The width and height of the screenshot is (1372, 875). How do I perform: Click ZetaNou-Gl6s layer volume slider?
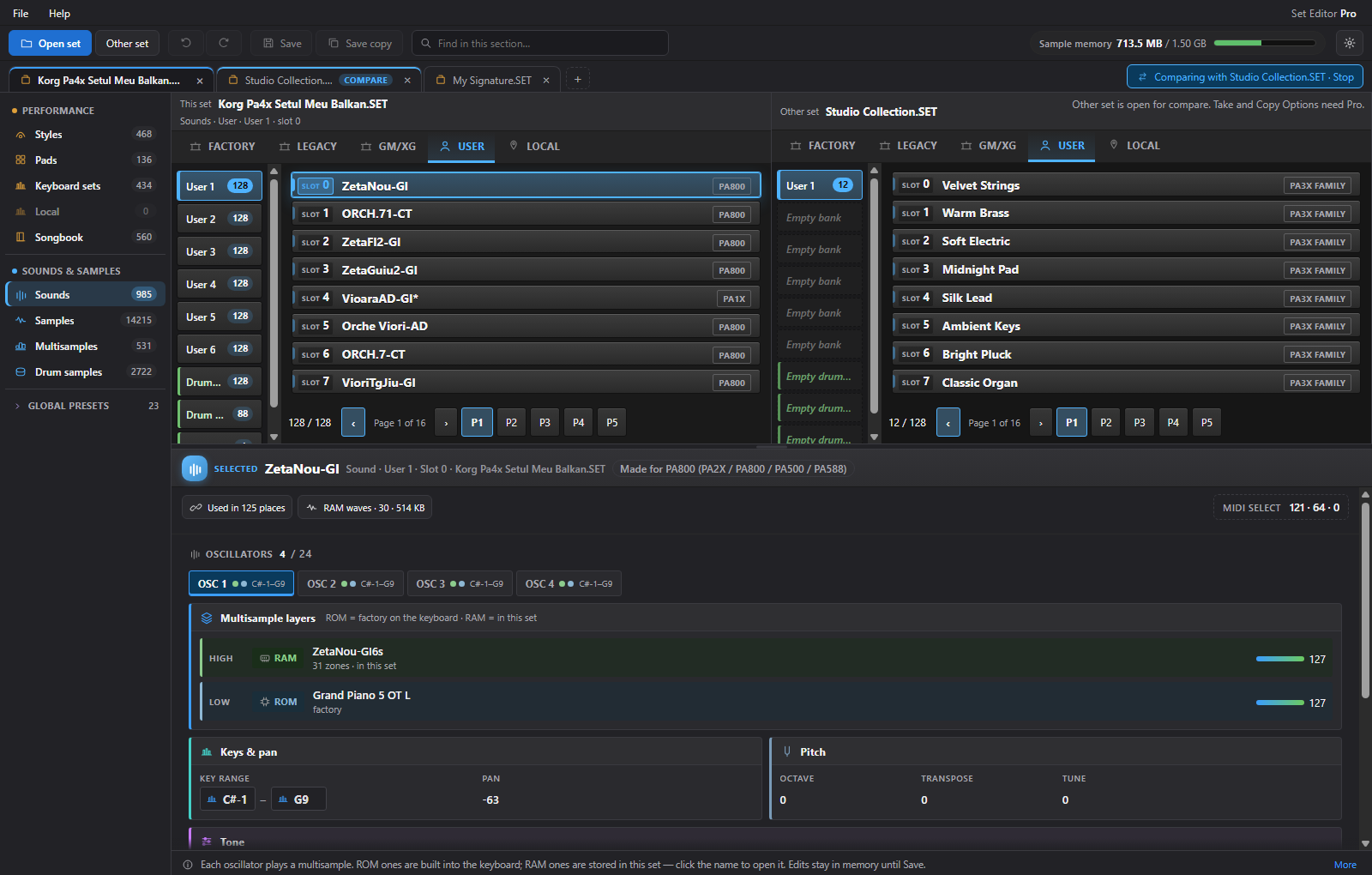pos(1279,659)
